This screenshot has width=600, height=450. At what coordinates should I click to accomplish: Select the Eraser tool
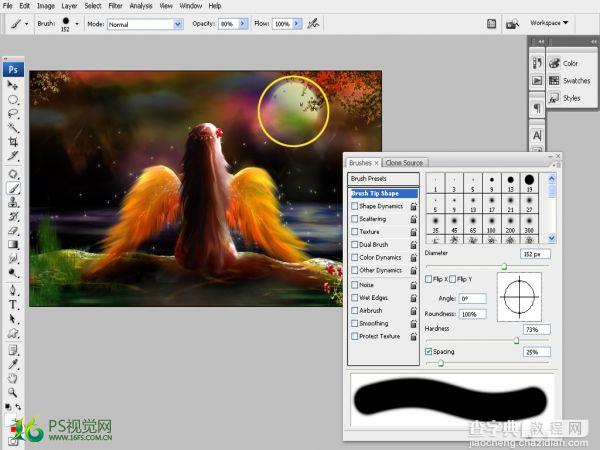(x=13, y=230)
